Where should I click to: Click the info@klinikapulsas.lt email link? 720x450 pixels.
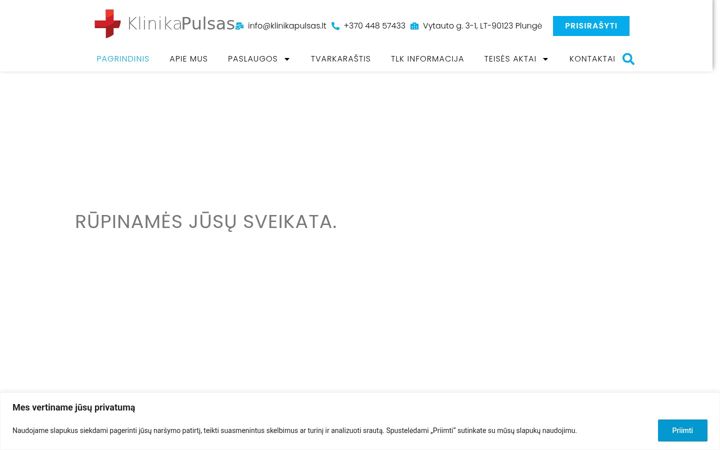(x=287, y=26)
